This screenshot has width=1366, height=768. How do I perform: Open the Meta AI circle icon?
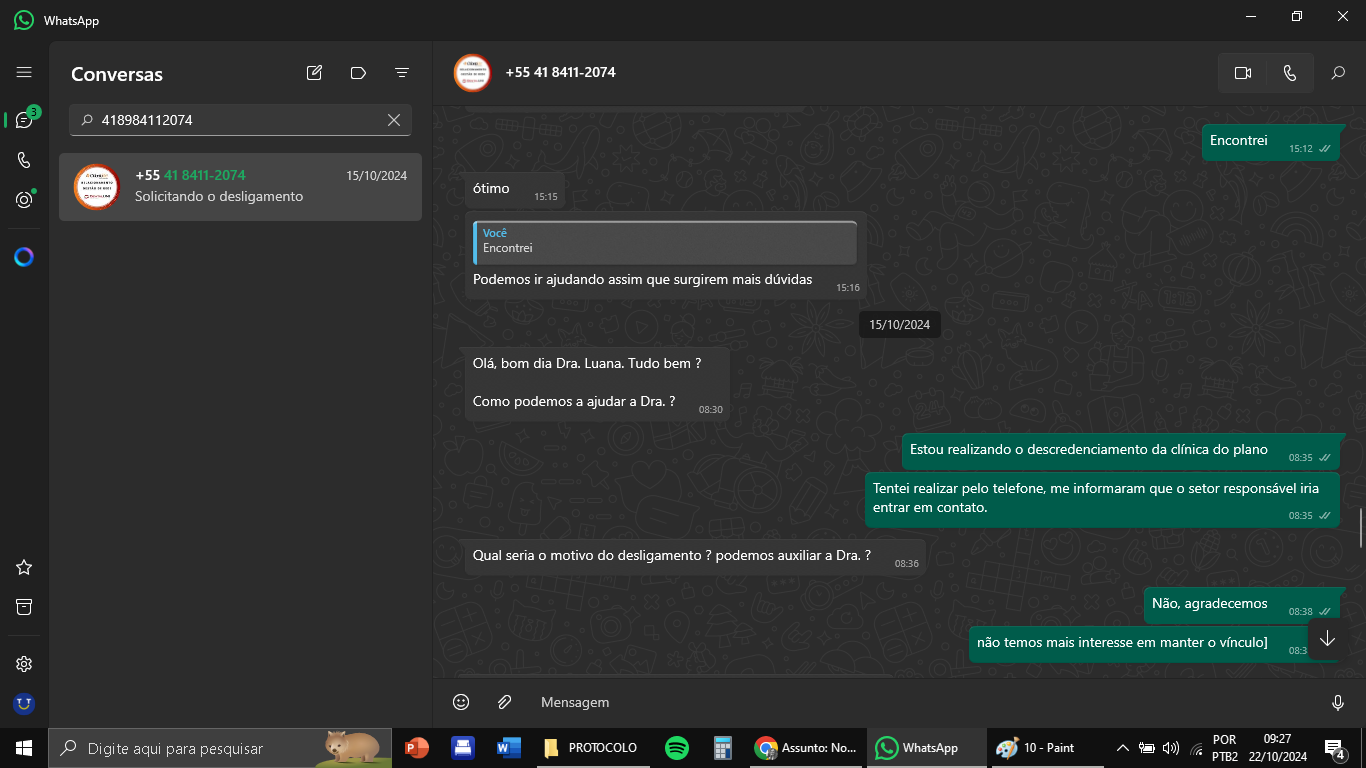click(x=24, y=257)
